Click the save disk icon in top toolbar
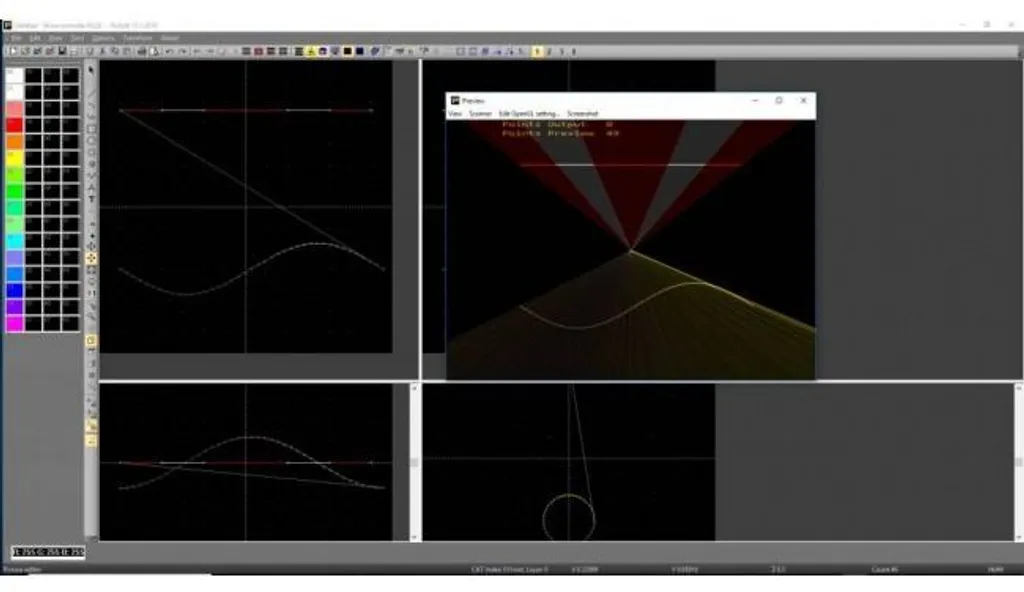 [62, 51]
